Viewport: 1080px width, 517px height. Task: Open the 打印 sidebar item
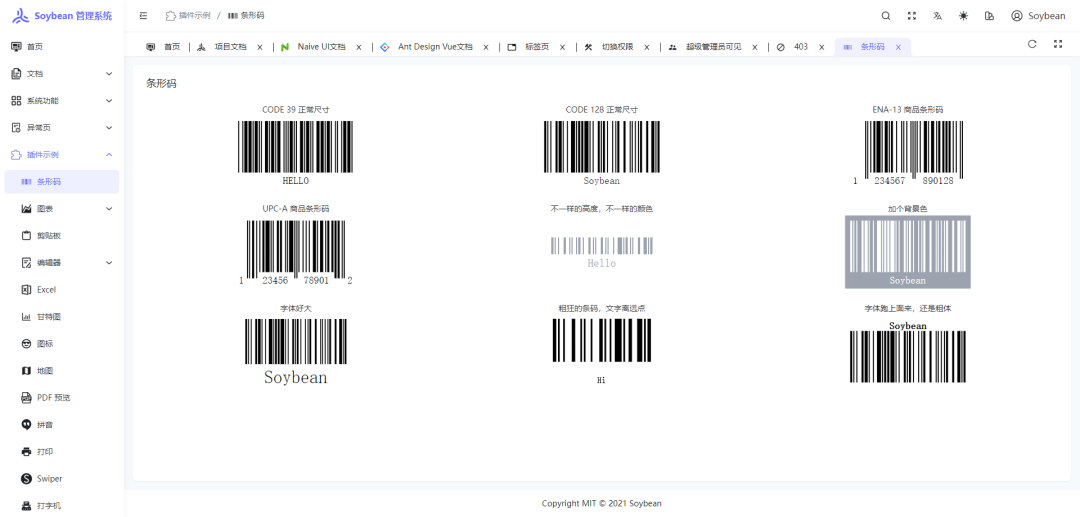pyautogui.click(x=62, y=452)
